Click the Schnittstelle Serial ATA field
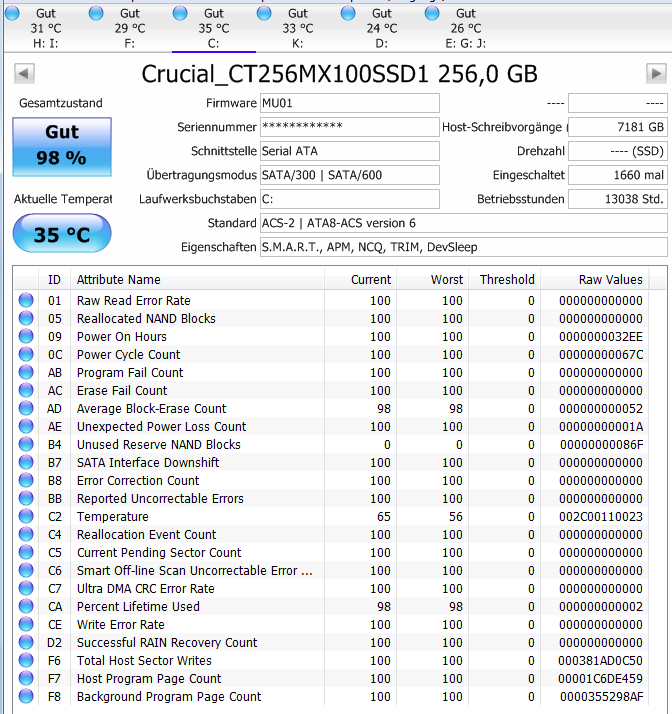Screen dimensions: 672x714 (x=350, y=151)
